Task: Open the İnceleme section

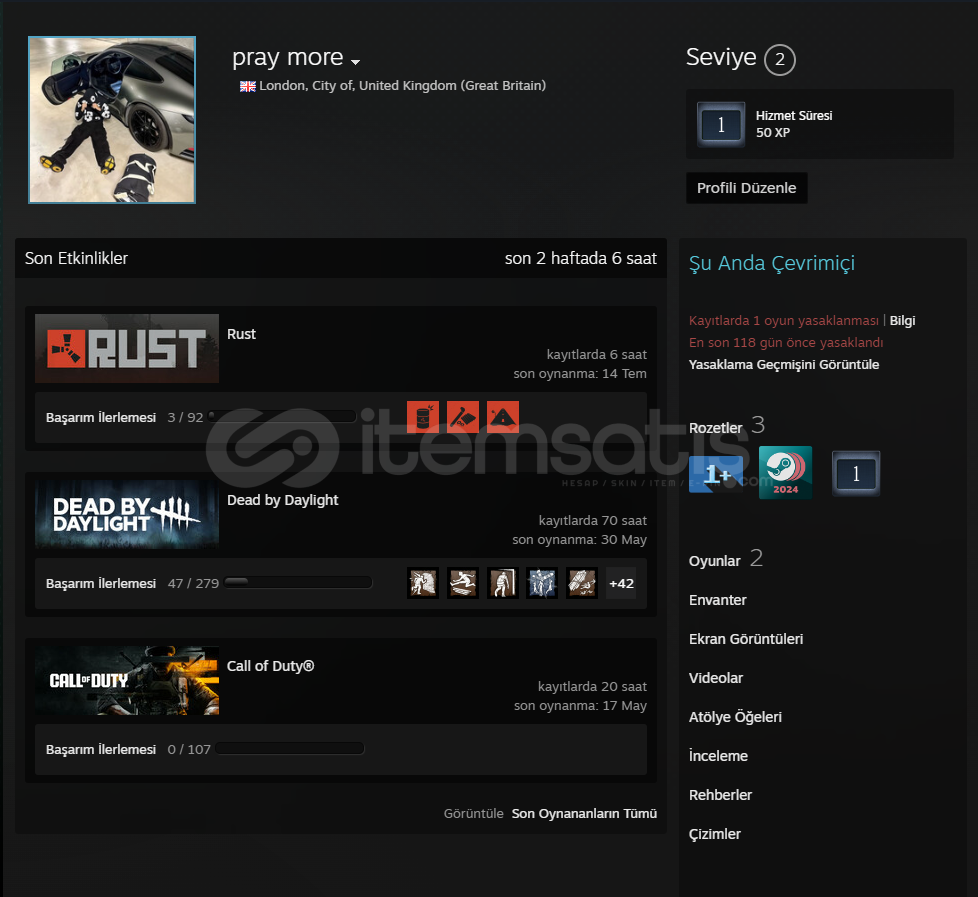Action: [x=718, y=756]
